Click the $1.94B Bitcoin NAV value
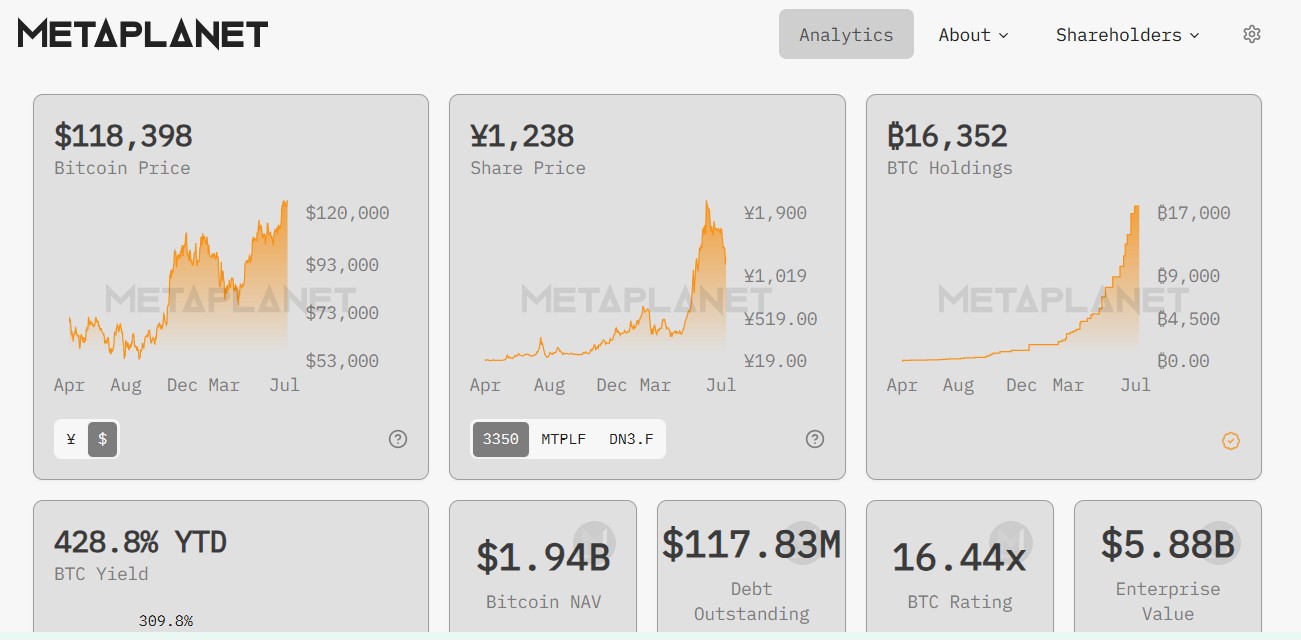 tap(543, 557)
